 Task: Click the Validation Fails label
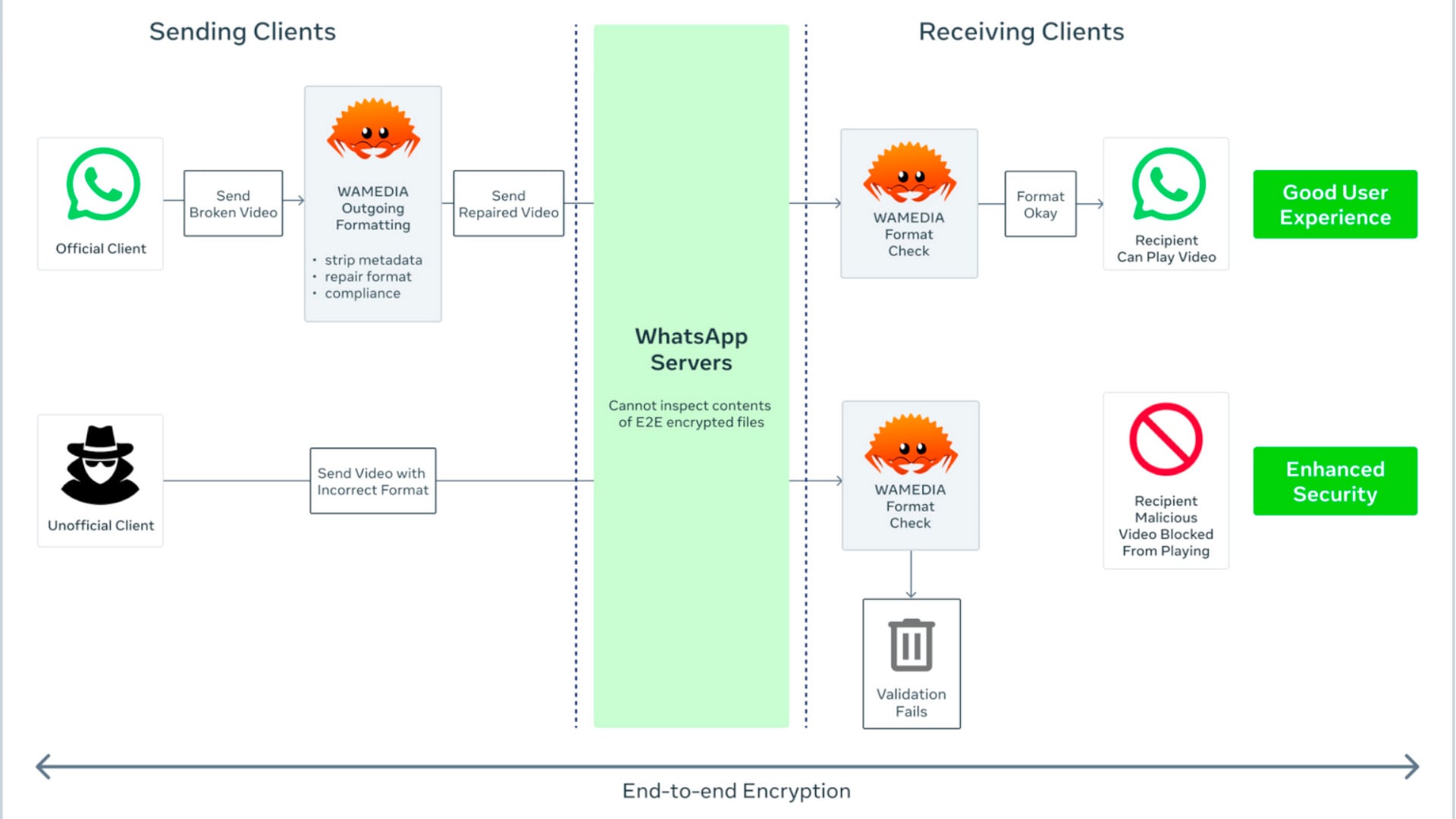911,702
